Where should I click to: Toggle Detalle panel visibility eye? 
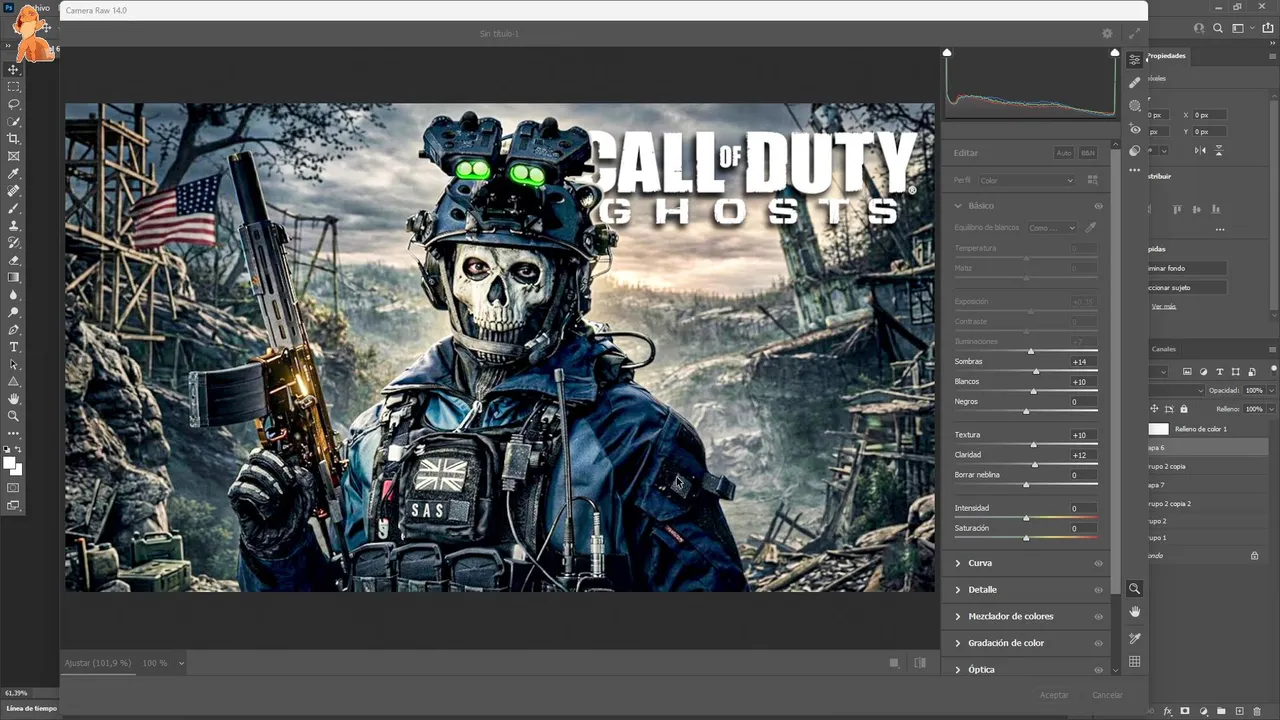(x=1098, y=590)
